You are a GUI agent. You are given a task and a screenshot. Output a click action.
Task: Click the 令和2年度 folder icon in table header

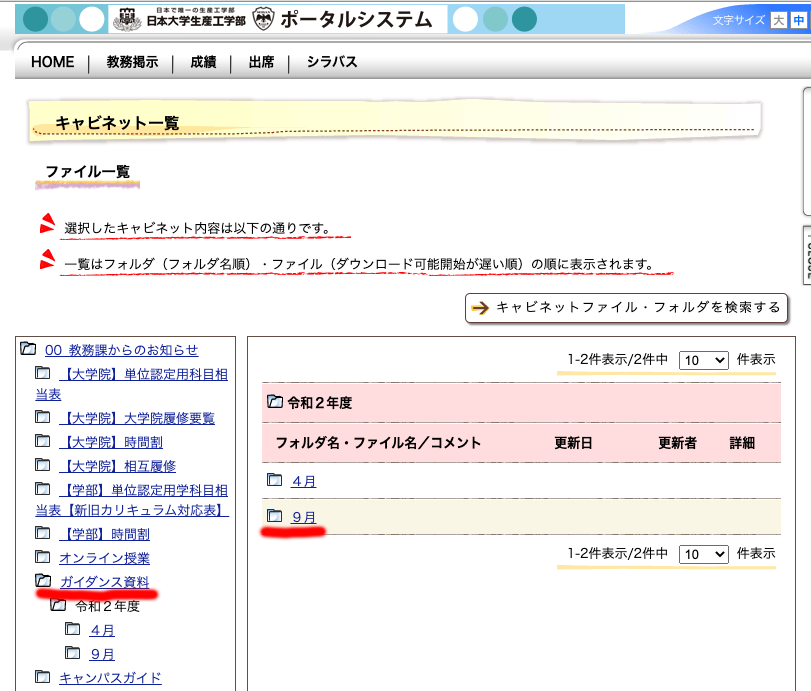pos(274,403)
